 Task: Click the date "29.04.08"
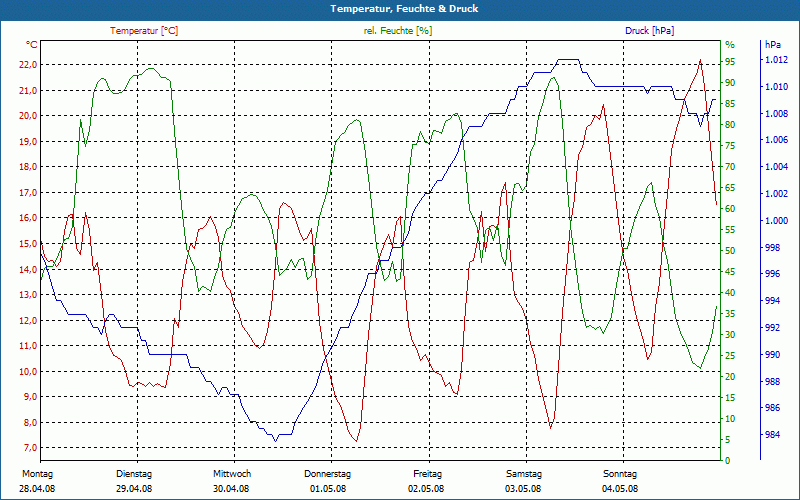point(134,489)
